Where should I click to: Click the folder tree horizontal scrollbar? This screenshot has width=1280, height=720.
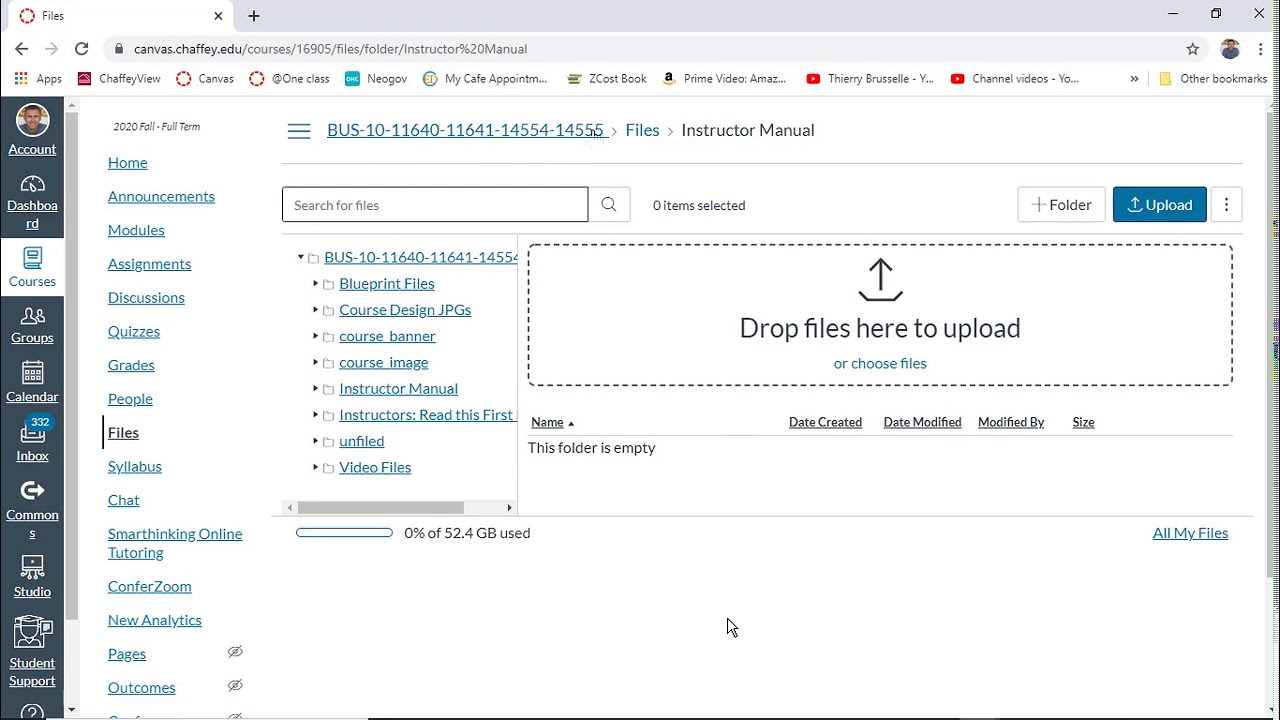coord(380,508)
